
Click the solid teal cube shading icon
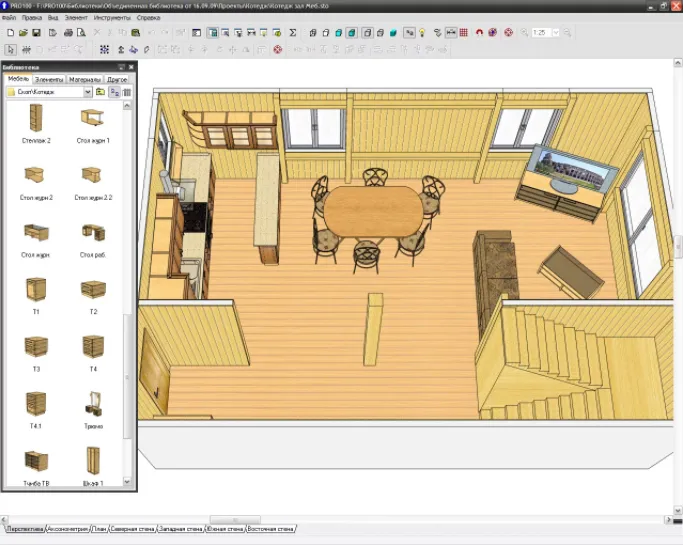tap(393, 33)
